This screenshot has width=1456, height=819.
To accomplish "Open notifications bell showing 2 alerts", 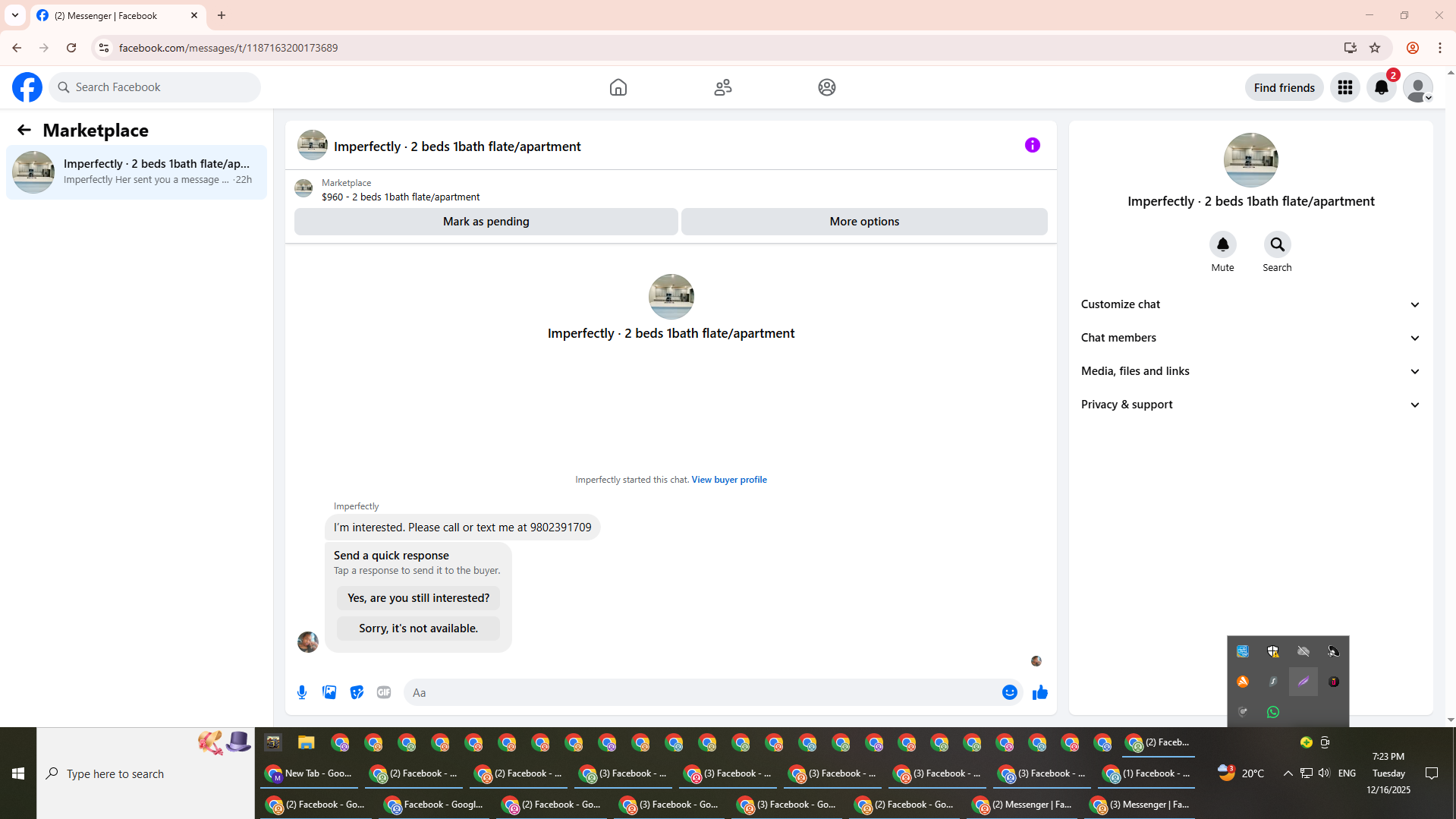I will click(x=1382, y=87).
